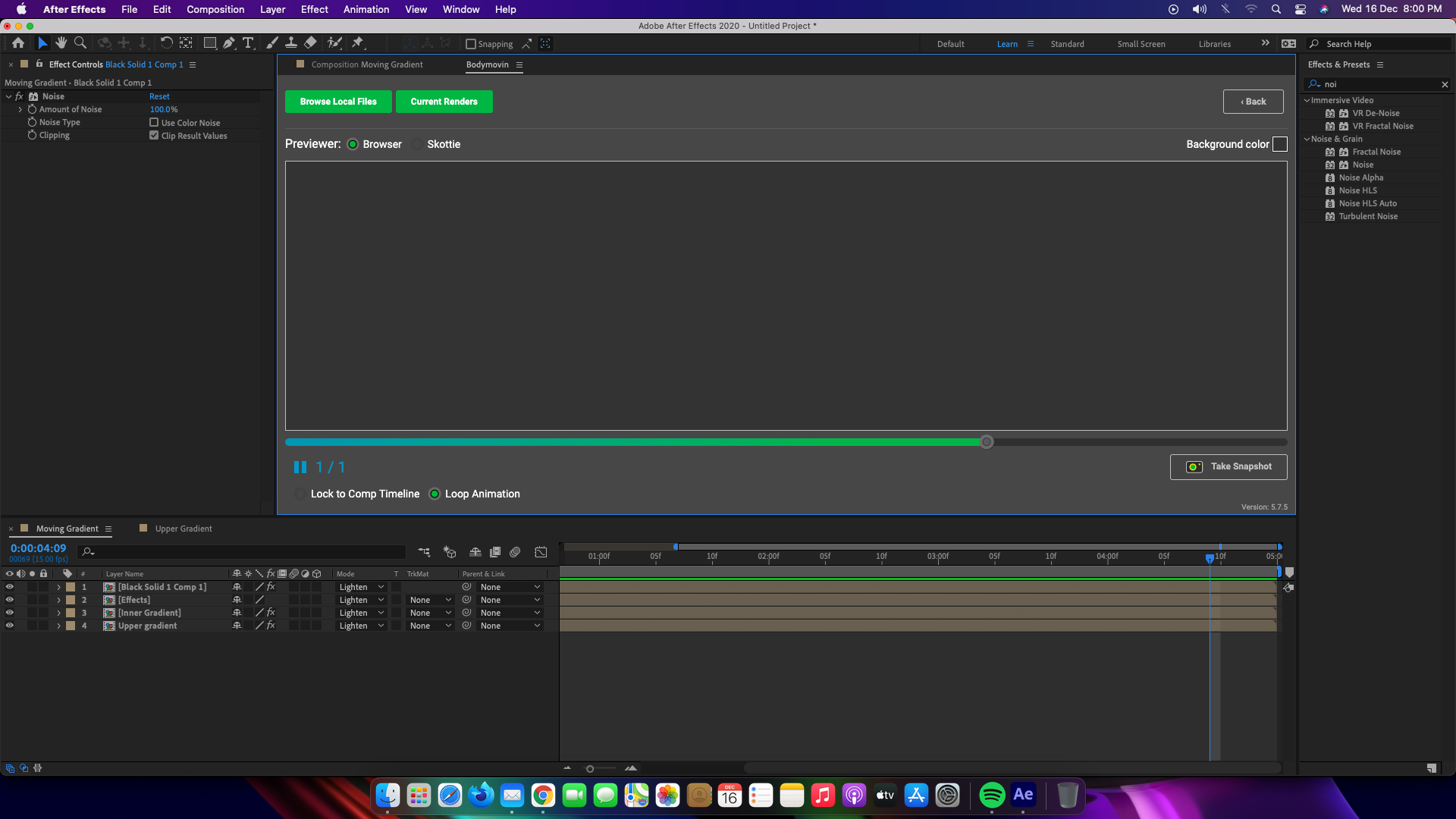Viewport: 1456px width, 819px height.
Task: Select the Rotation tool
Action: coord(167,43)
